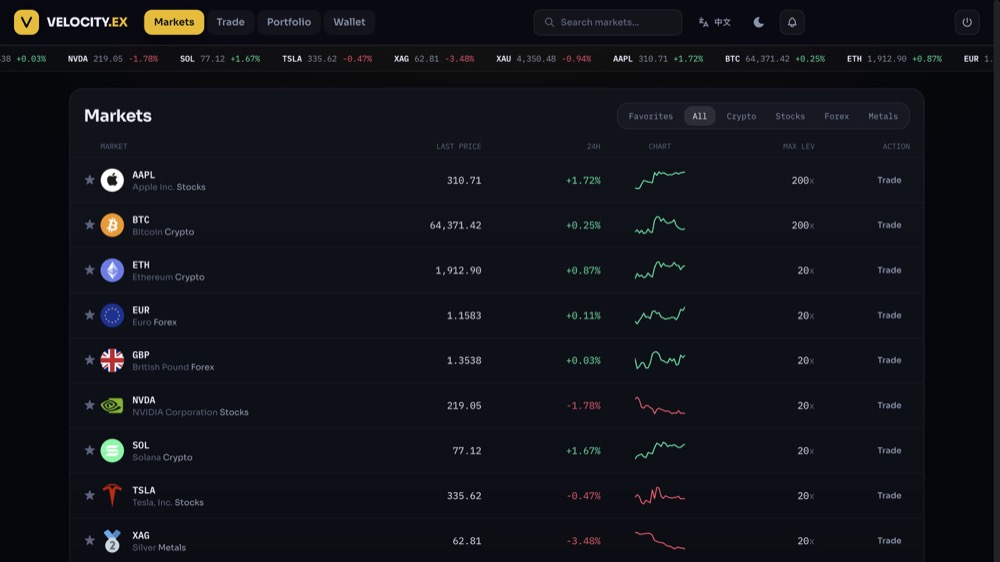
Task: Switch language with 中文 translate button
Action: coord(714,22)
